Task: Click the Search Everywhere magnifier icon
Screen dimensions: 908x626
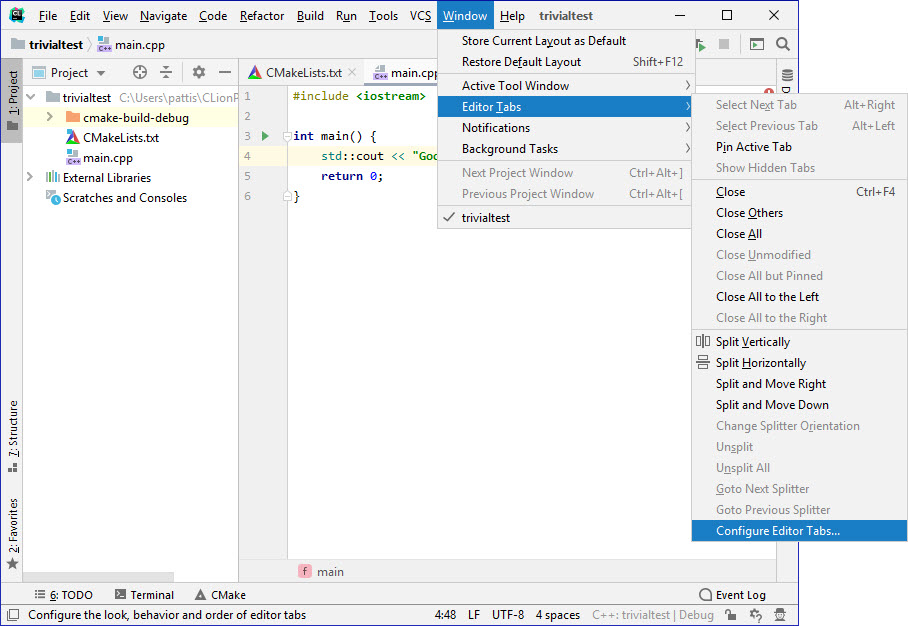Action: tap(783, 44)
